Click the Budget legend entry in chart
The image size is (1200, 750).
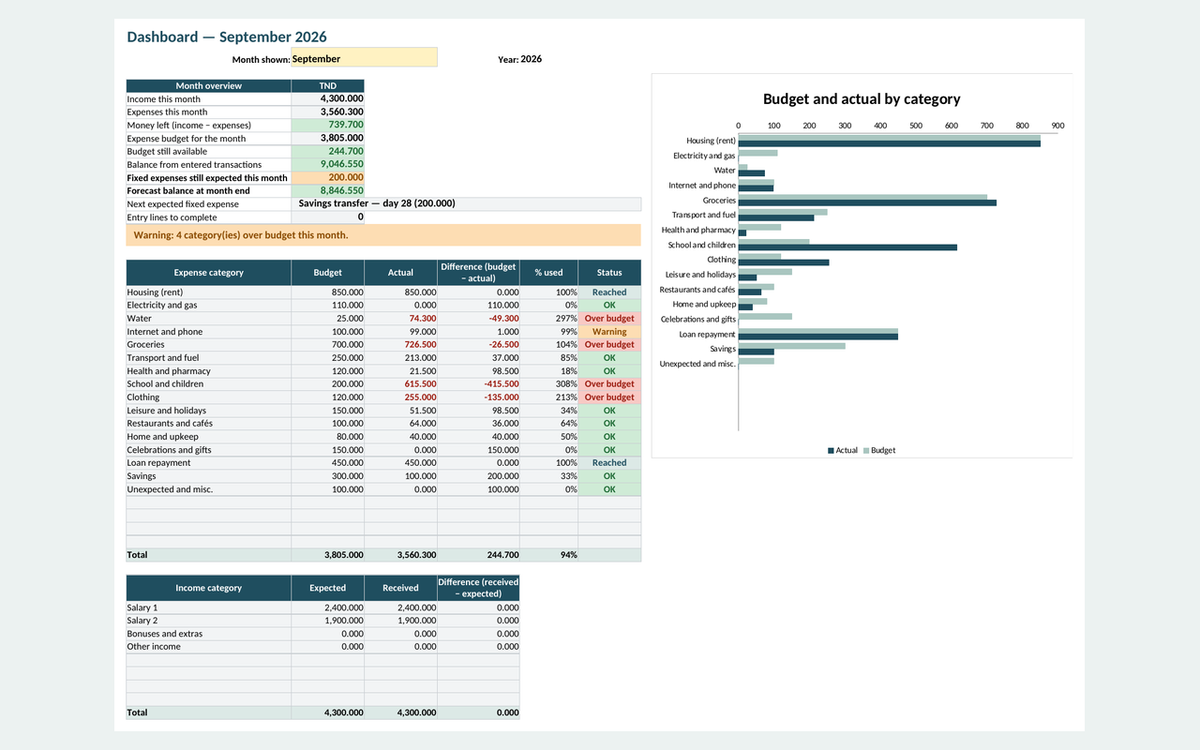click(880, 450)
